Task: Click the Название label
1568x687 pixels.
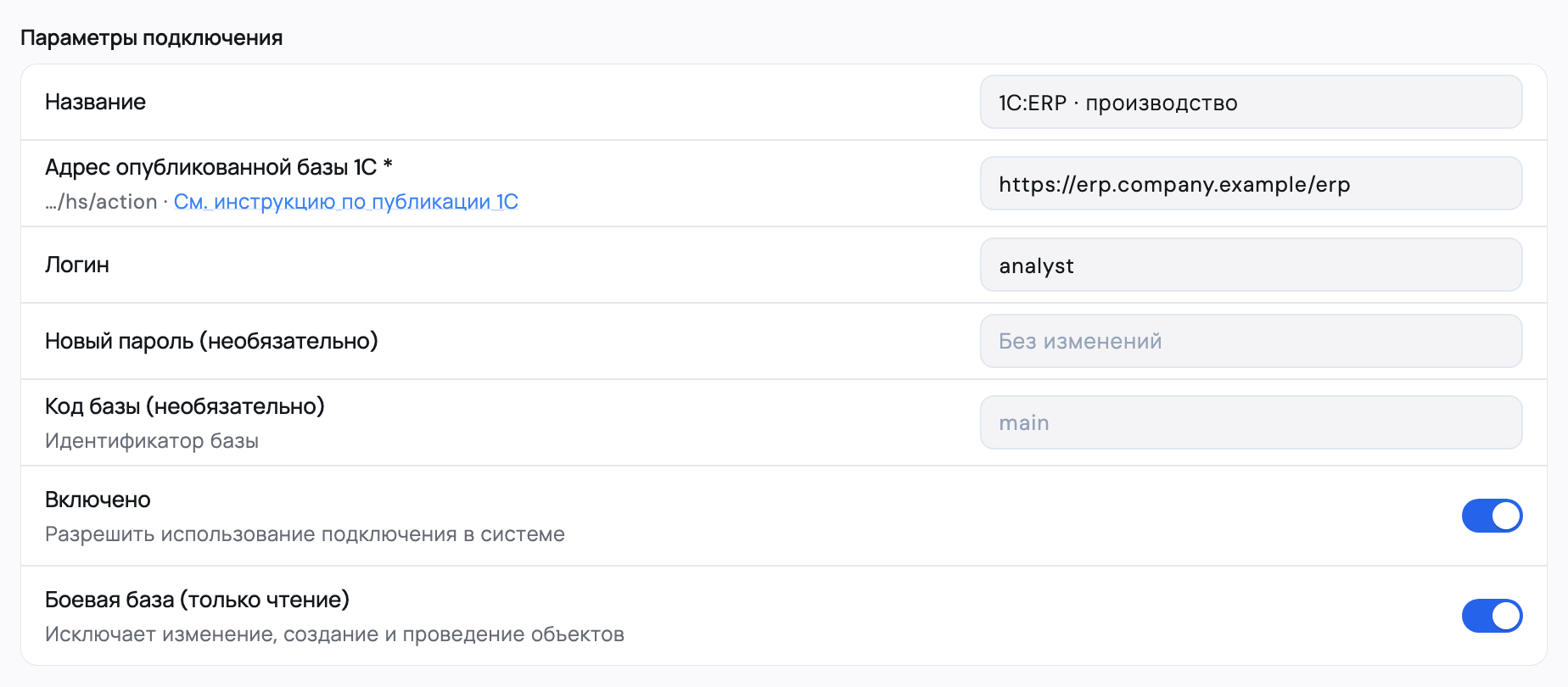Action: click(x=95, y=102)
